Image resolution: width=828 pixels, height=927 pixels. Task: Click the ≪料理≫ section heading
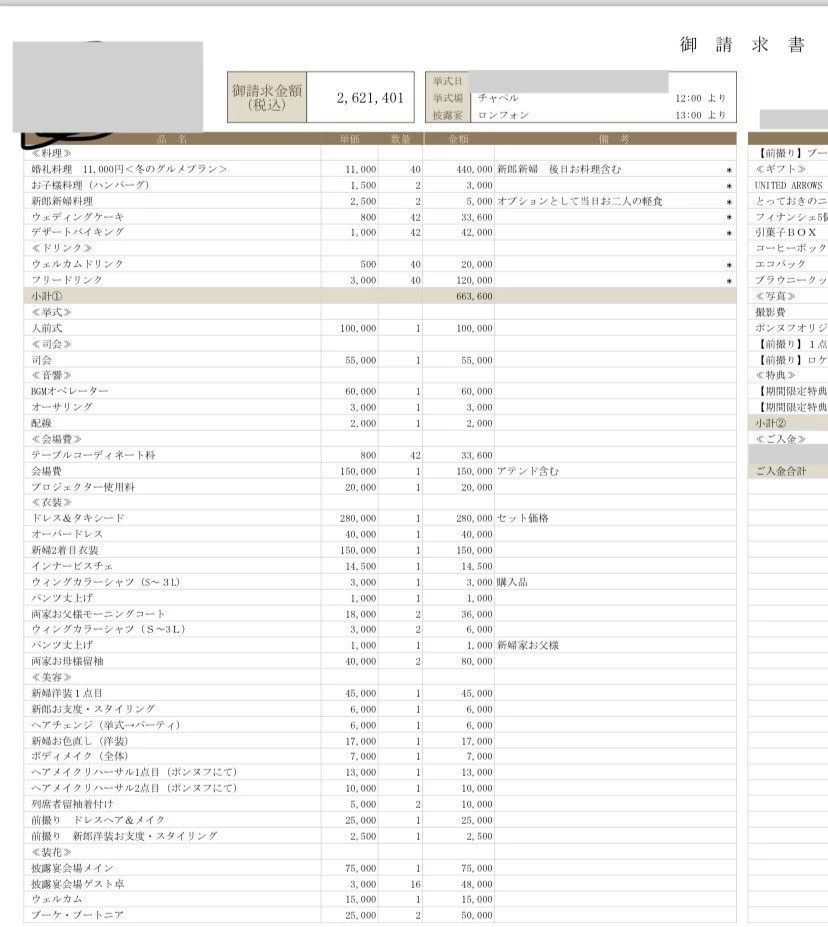51,153
